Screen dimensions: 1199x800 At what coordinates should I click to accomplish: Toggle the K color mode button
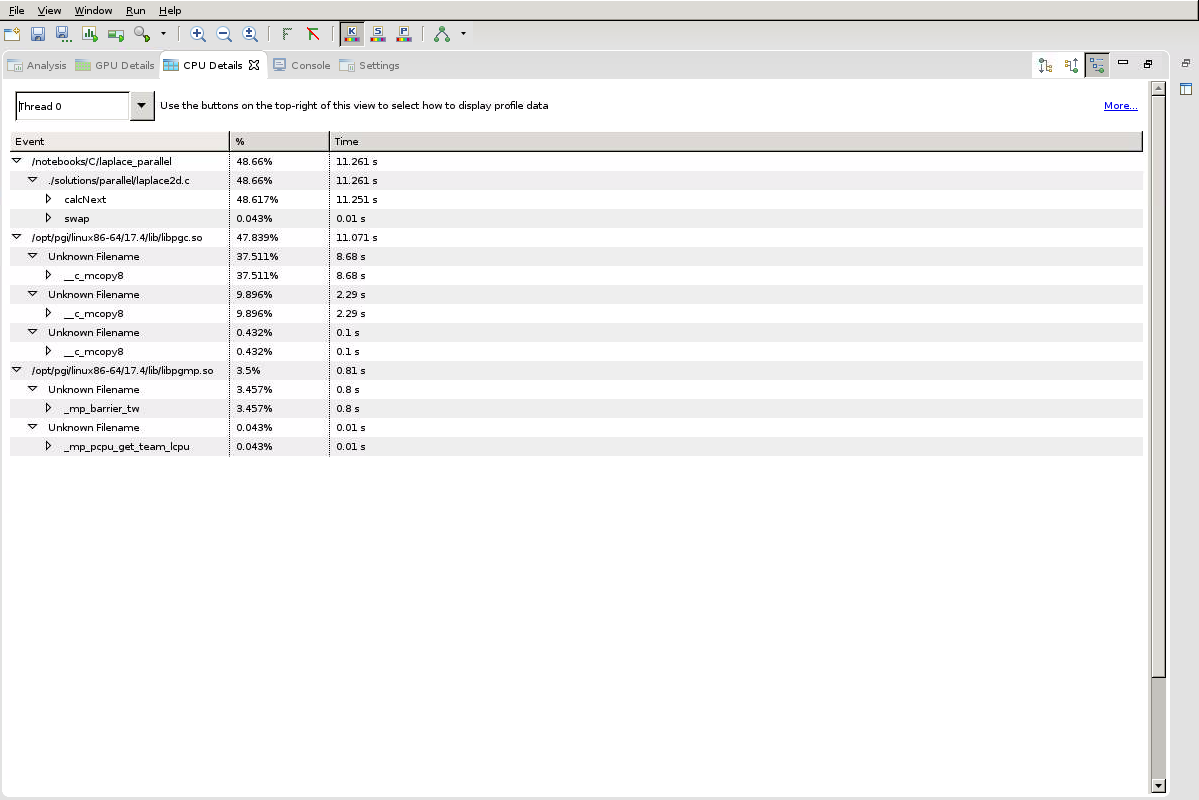pos(351,34)
